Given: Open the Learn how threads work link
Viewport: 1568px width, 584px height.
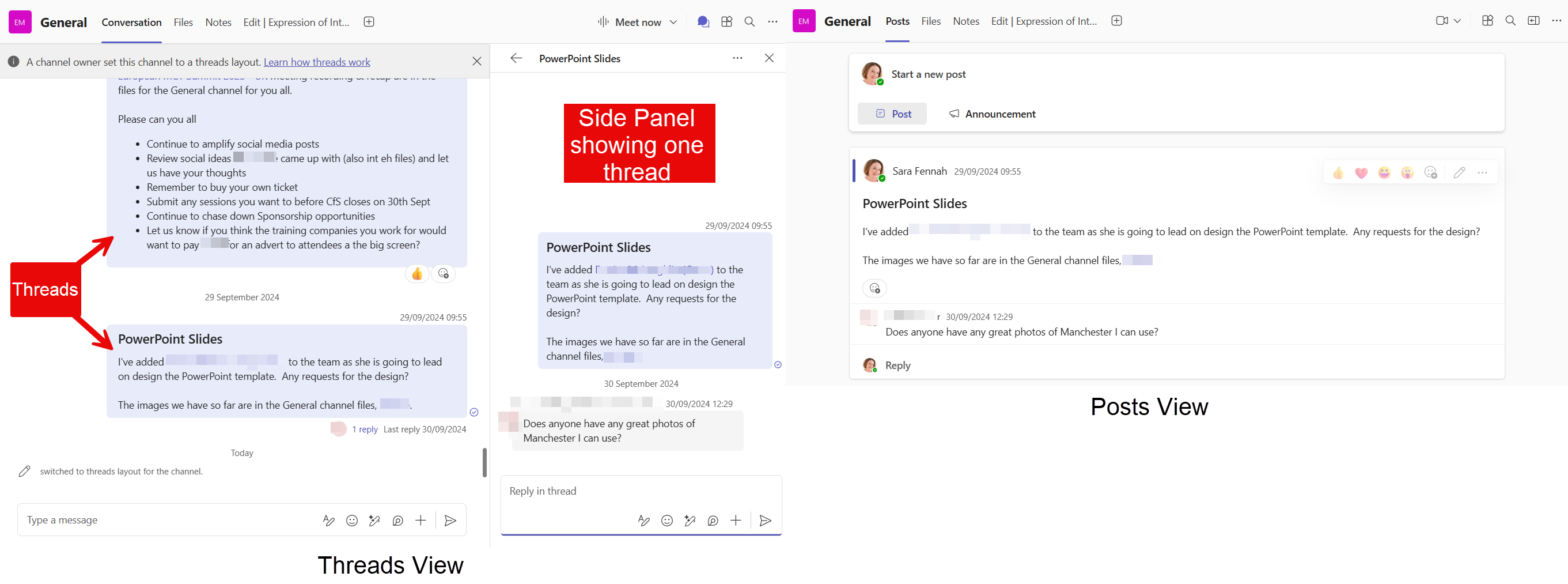Looking at the screenshot, I should [x=316, y=62].
